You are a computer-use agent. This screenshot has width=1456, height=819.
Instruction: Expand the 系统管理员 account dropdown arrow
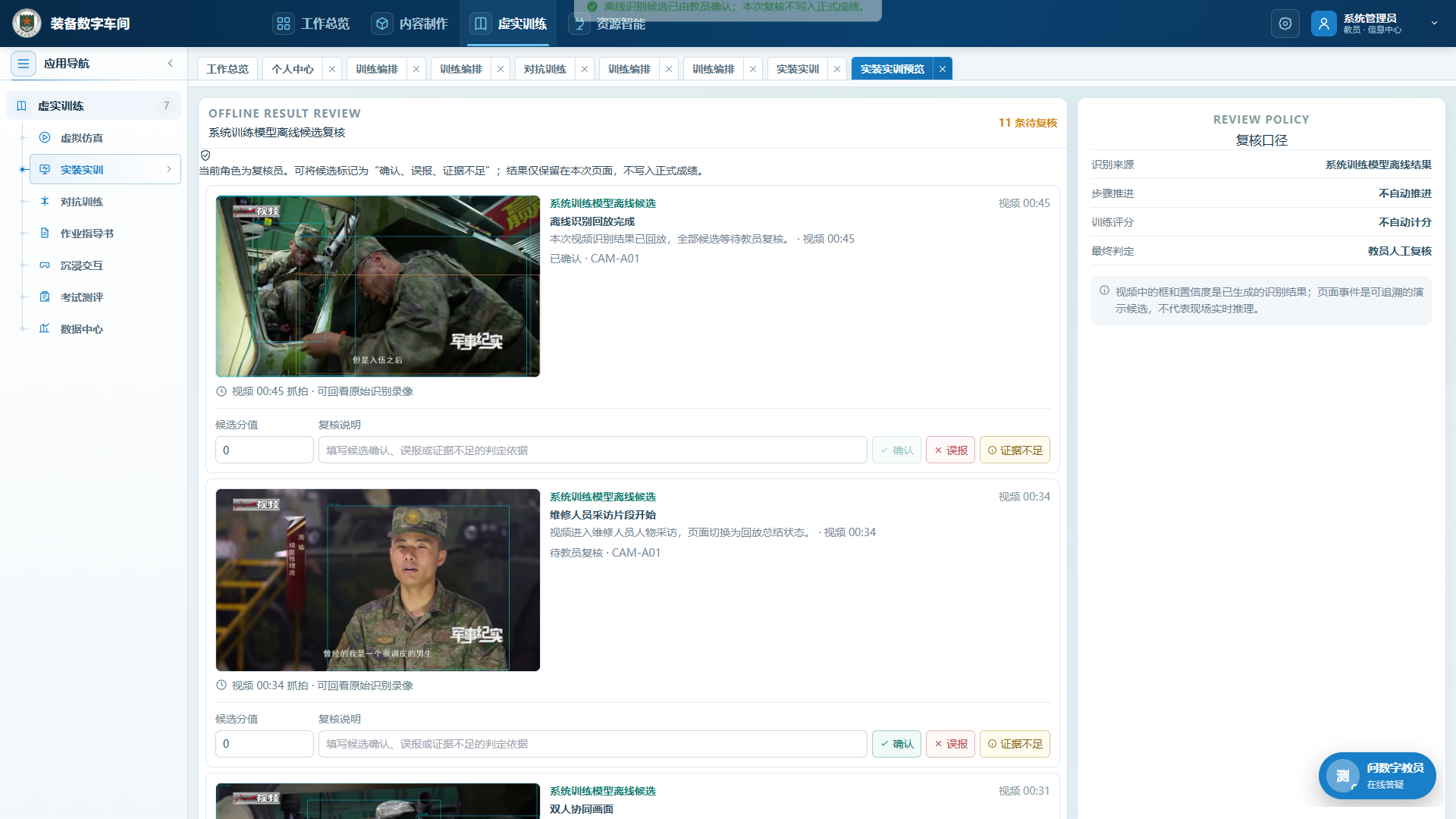click(1434, 24)
